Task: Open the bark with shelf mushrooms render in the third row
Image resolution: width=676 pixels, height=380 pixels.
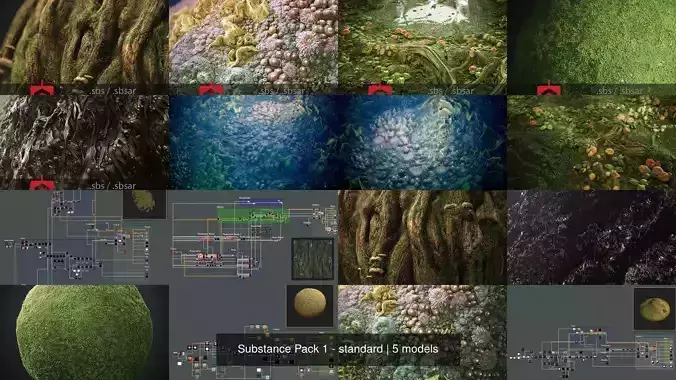Action: click(422, 237)
